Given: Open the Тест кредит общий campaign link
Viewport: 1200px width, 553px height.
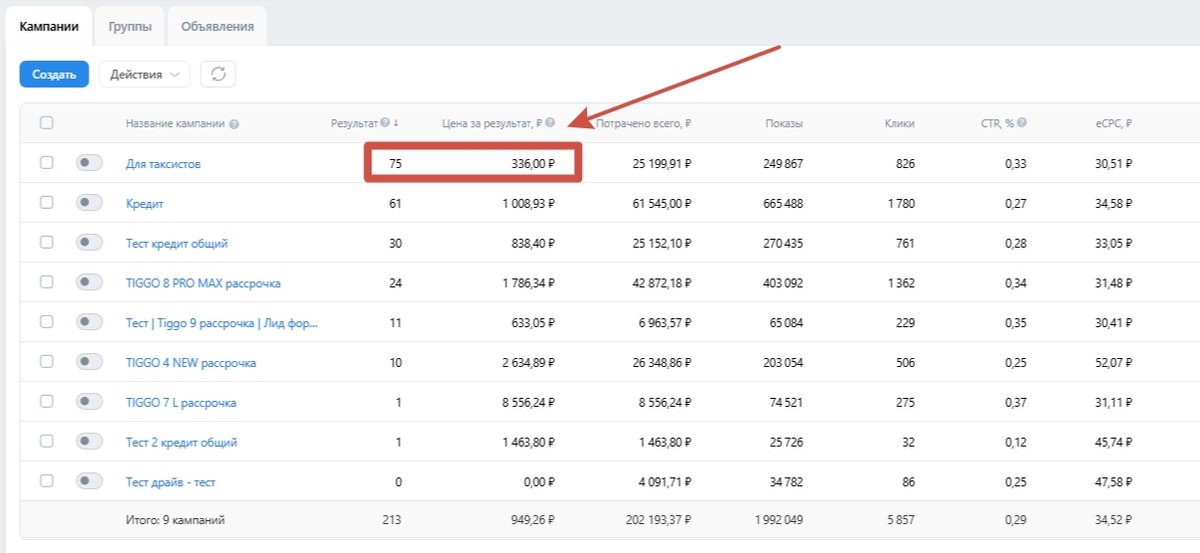Looking at the screenshot, I should pyautogui.click(x=177, y=243).
